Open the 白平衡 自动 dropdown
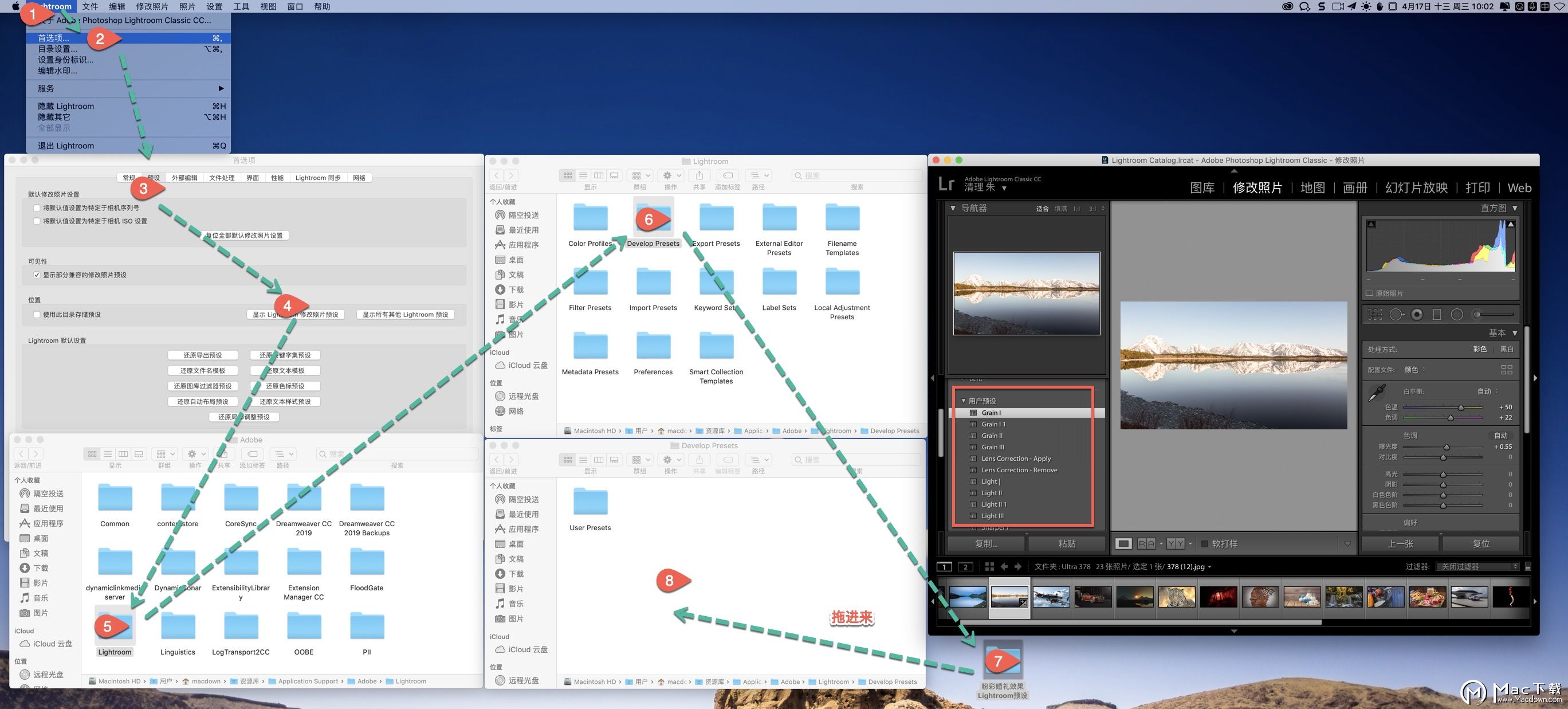The height and width of the screenshot is (709, 1568). pos(1488,391)
